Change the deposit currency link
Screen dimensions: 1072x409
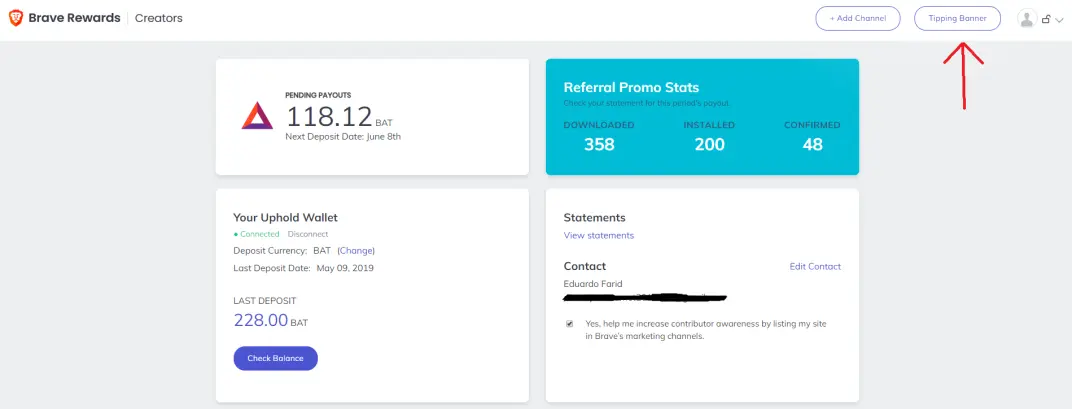click(x=356, y=250)
